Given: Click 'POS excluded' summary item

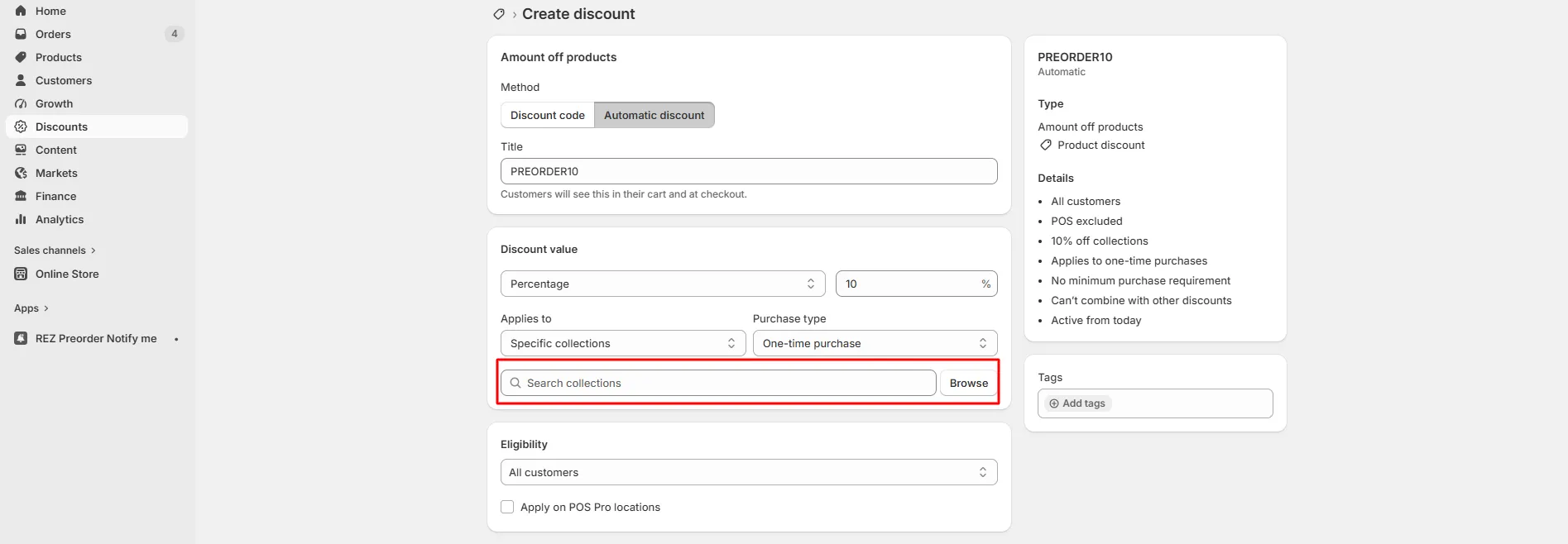Looking at the screenshot, I should coord(1086,221).
